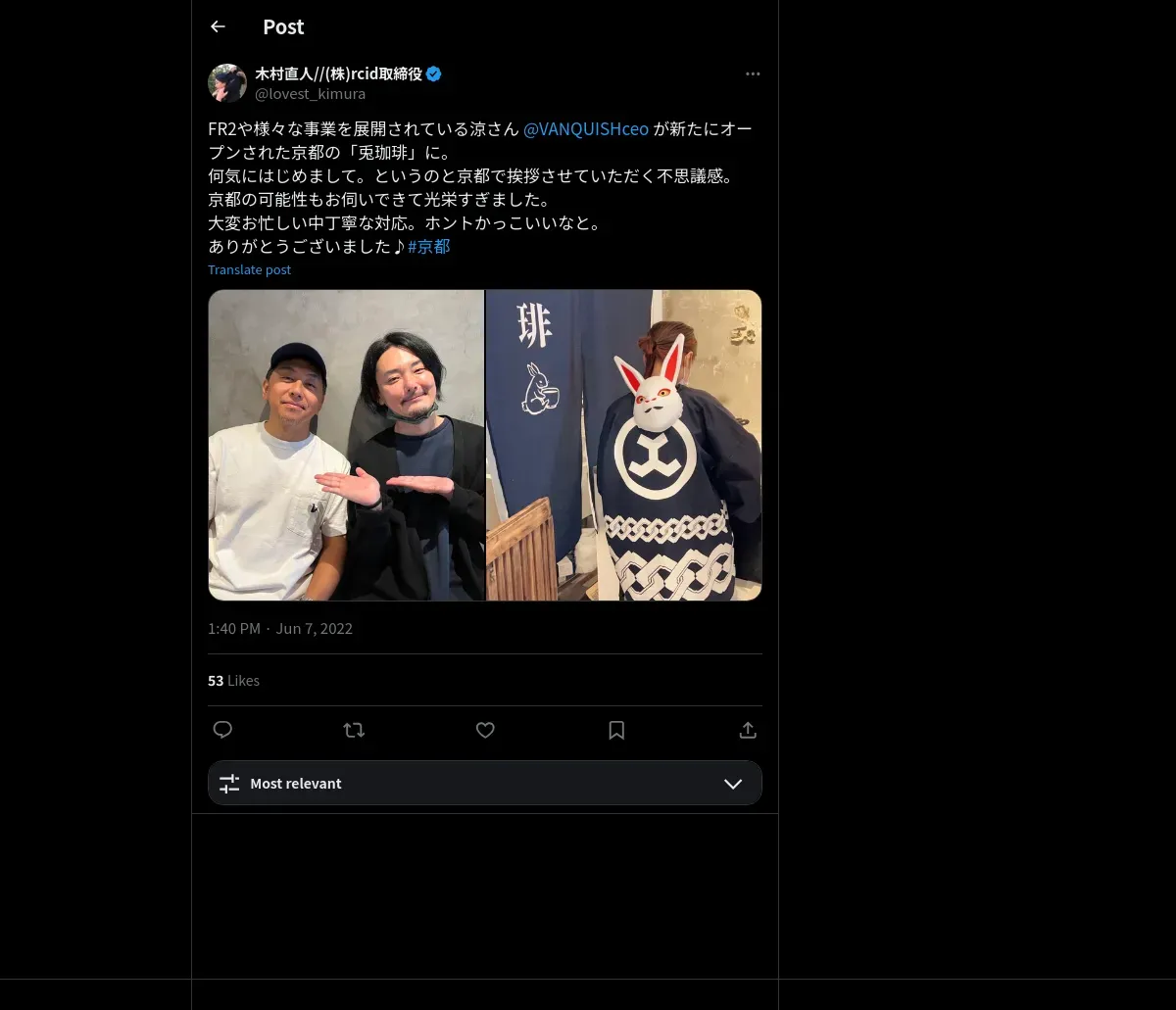Open the photo of two men
This screenshot has width=1176, height=1010.
tap(346, 445)
